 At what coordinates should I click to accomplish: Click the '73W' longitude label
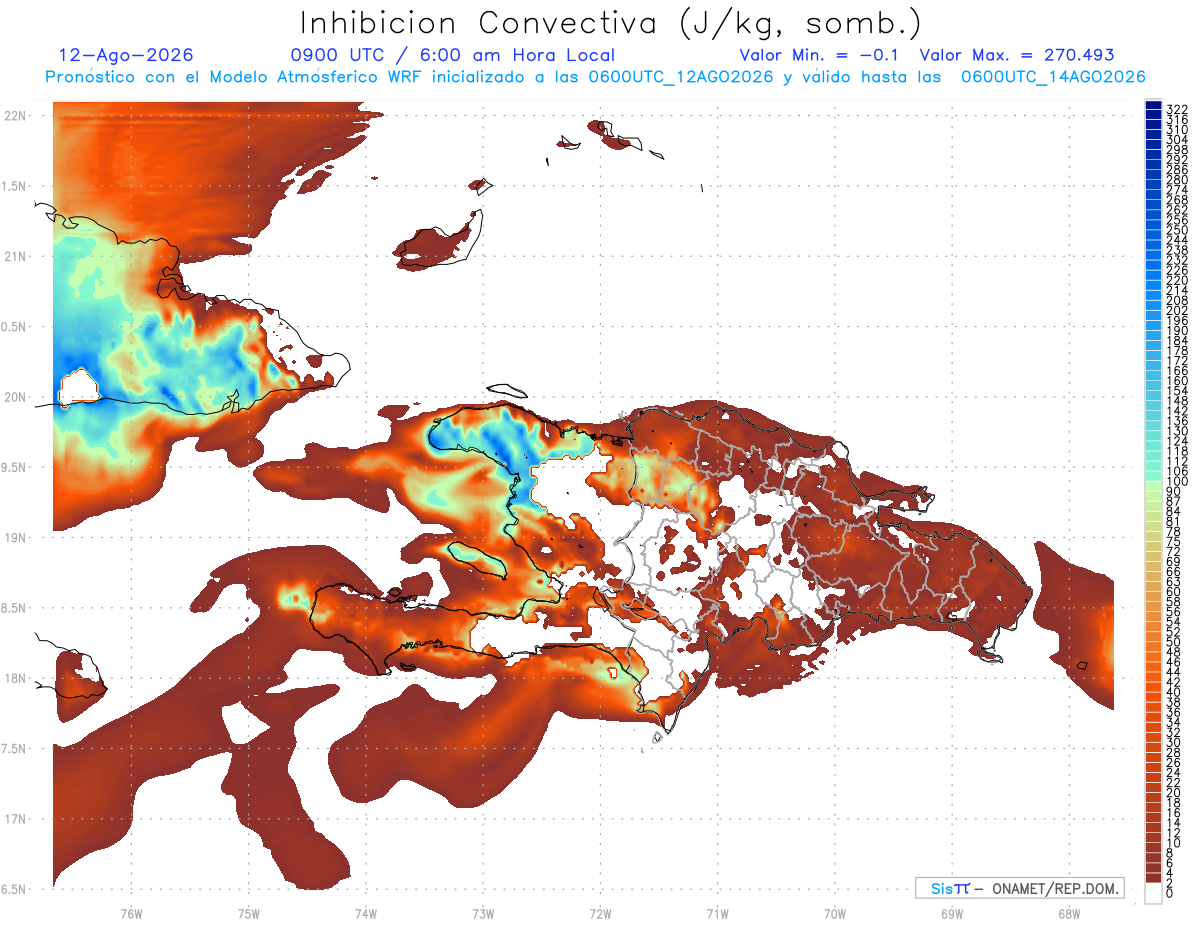[x=482, y=913]
